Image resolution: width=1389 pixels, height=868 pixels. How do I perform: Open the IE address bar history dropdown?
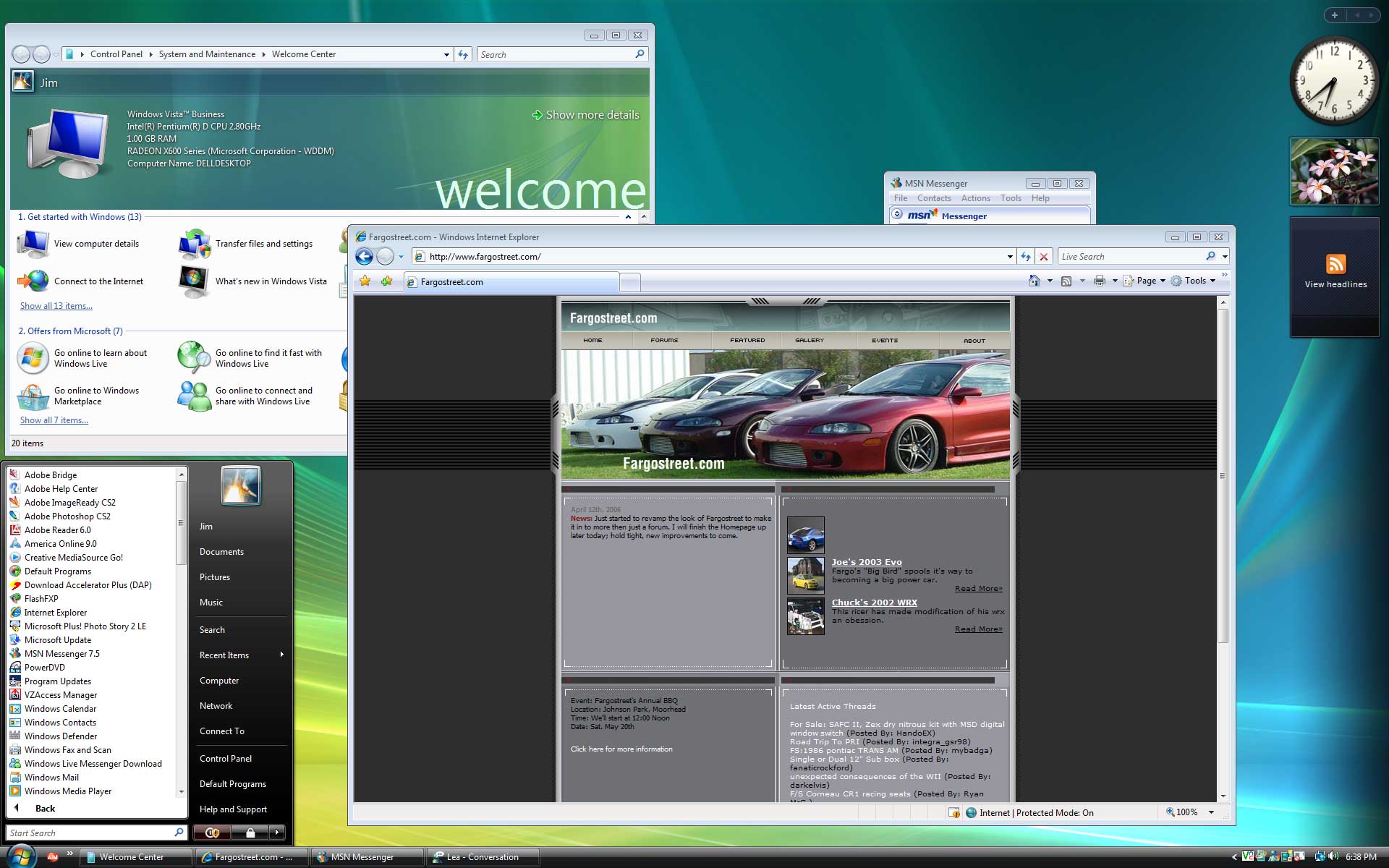point(1010,256)
